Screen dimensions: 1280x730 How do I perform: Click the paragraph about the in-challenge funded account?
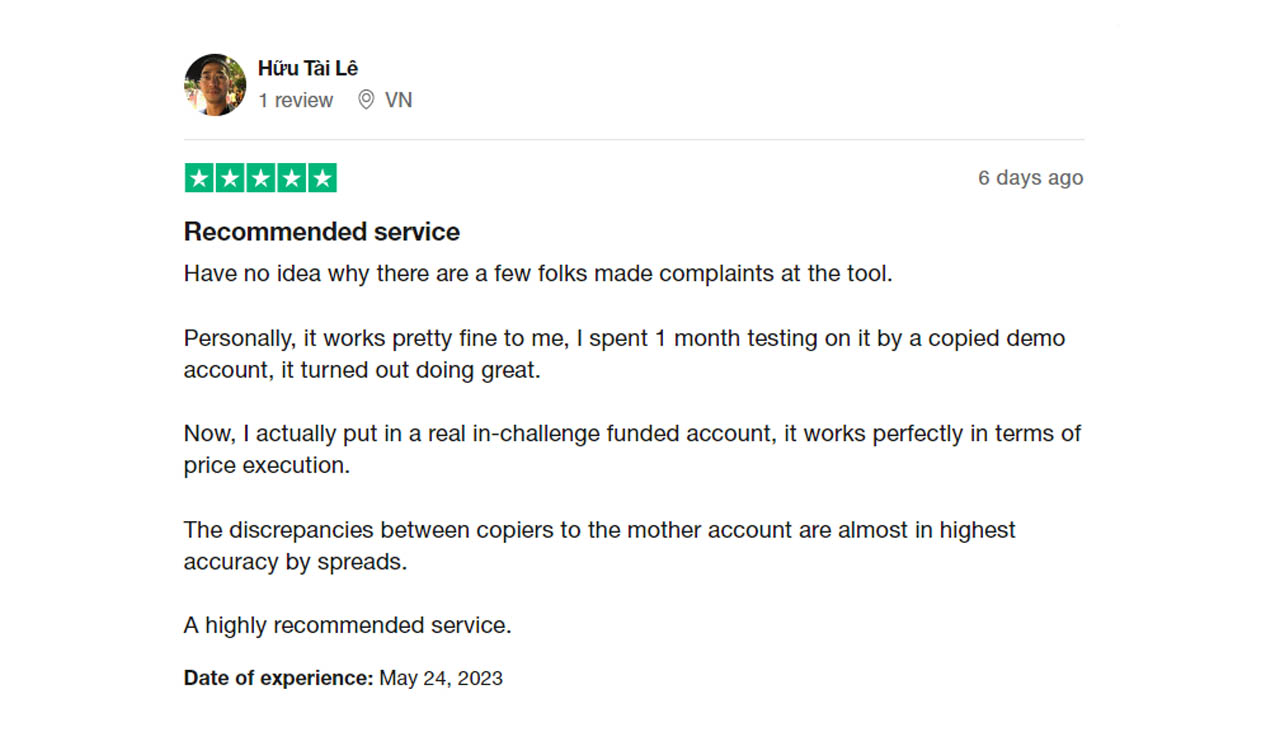pos(632,449)
